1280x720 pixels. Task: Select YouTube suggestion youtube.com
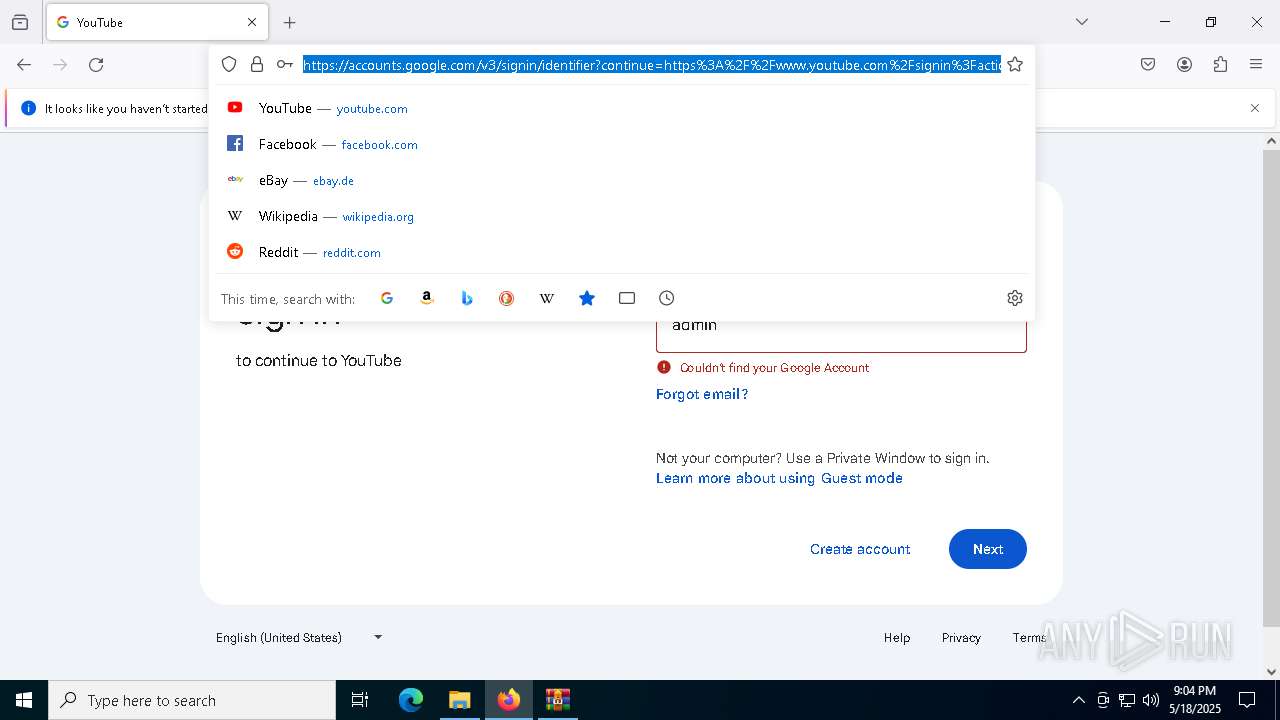pyautogui.click(x=622, y=108)
